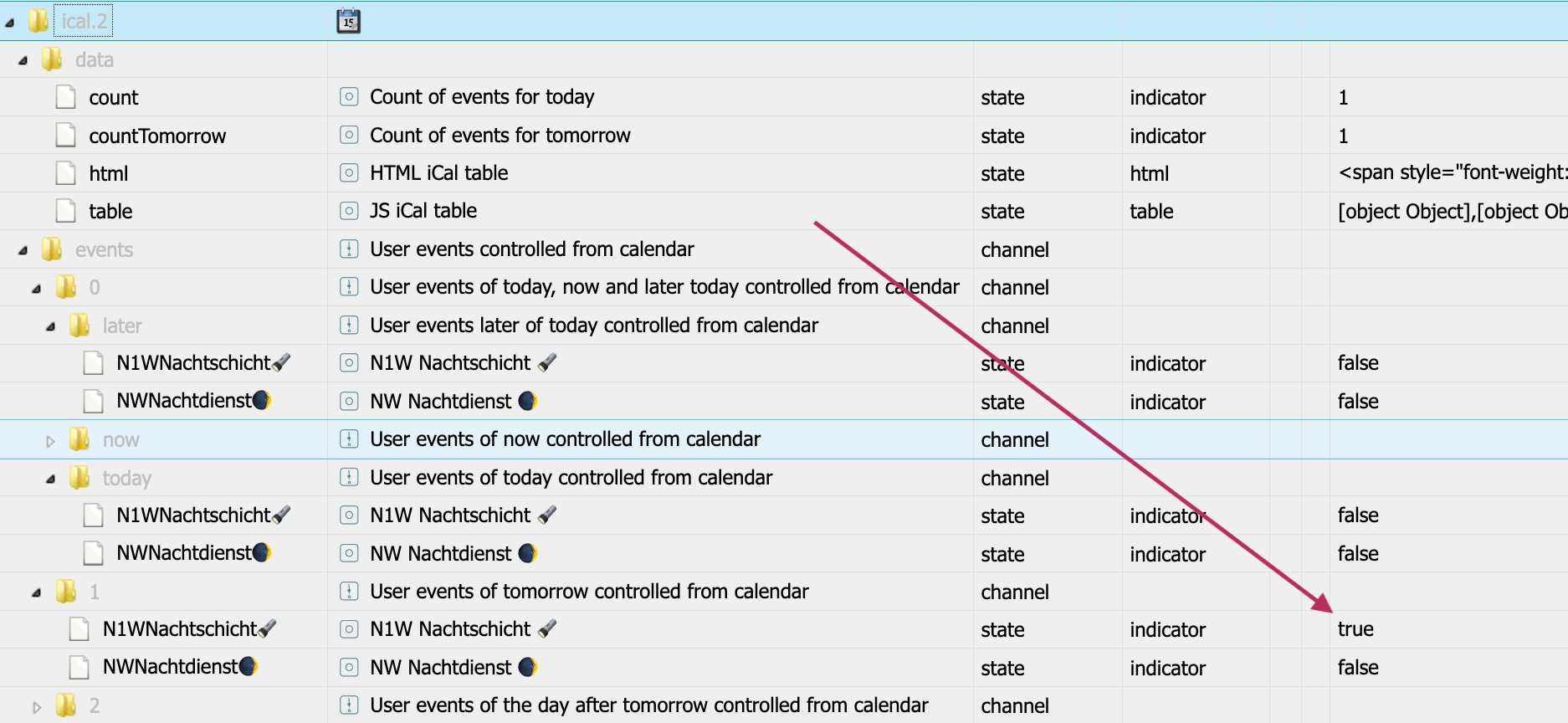Click channel icon beside User events controlled from calendar
The width and height of the screenshot is (1568, 723).
tap(349, 249)
